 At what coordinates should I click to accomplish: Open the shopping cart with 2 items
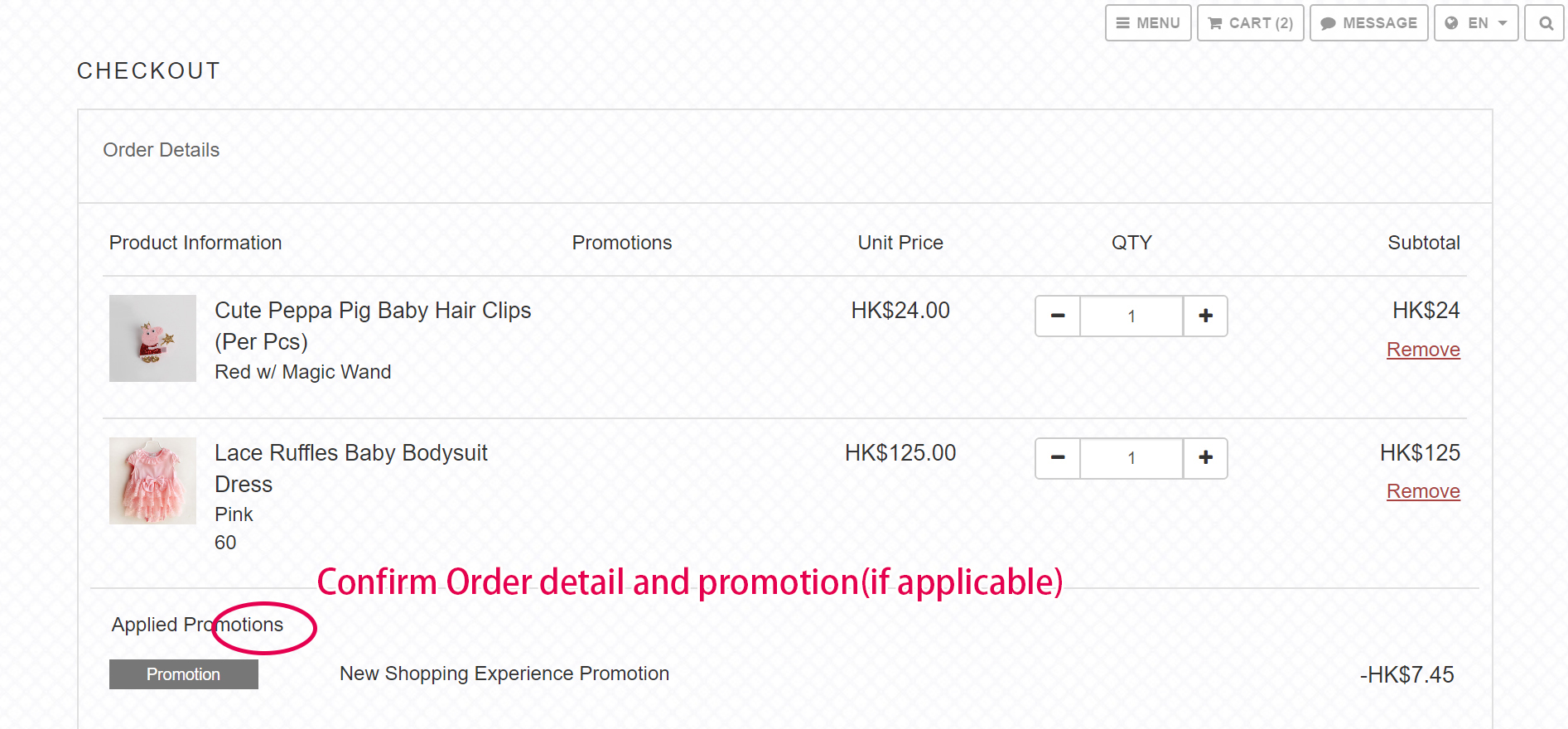(1250, 23)
